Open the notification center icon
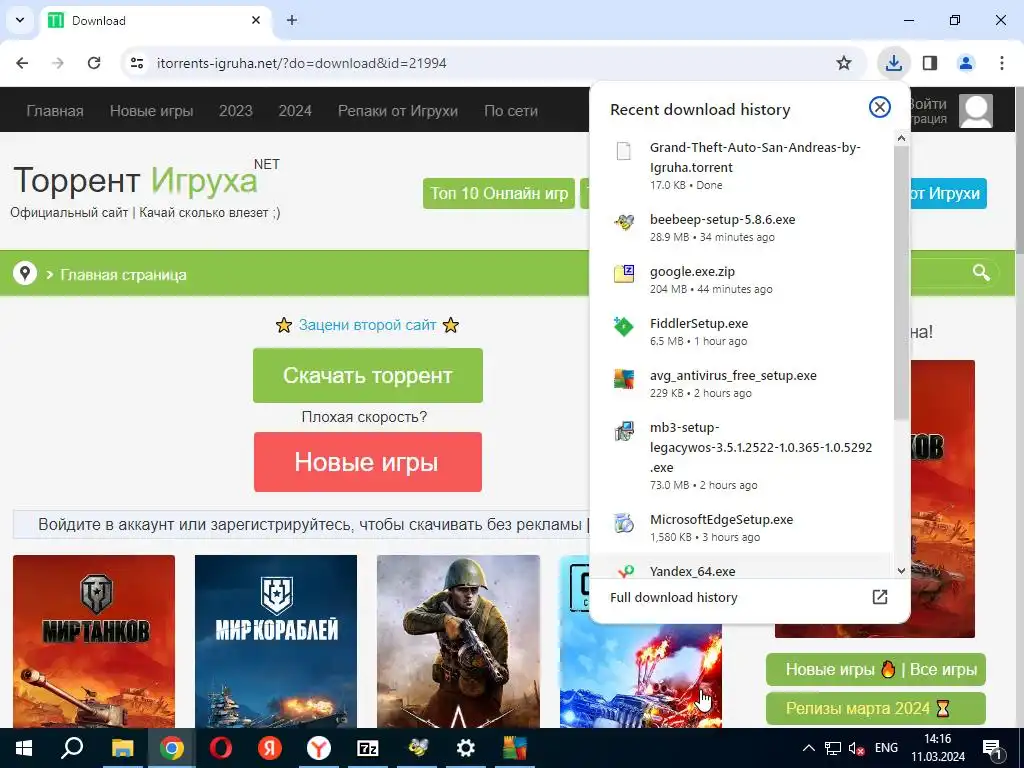Screen dimensions: 1024x768 point(992,748)
